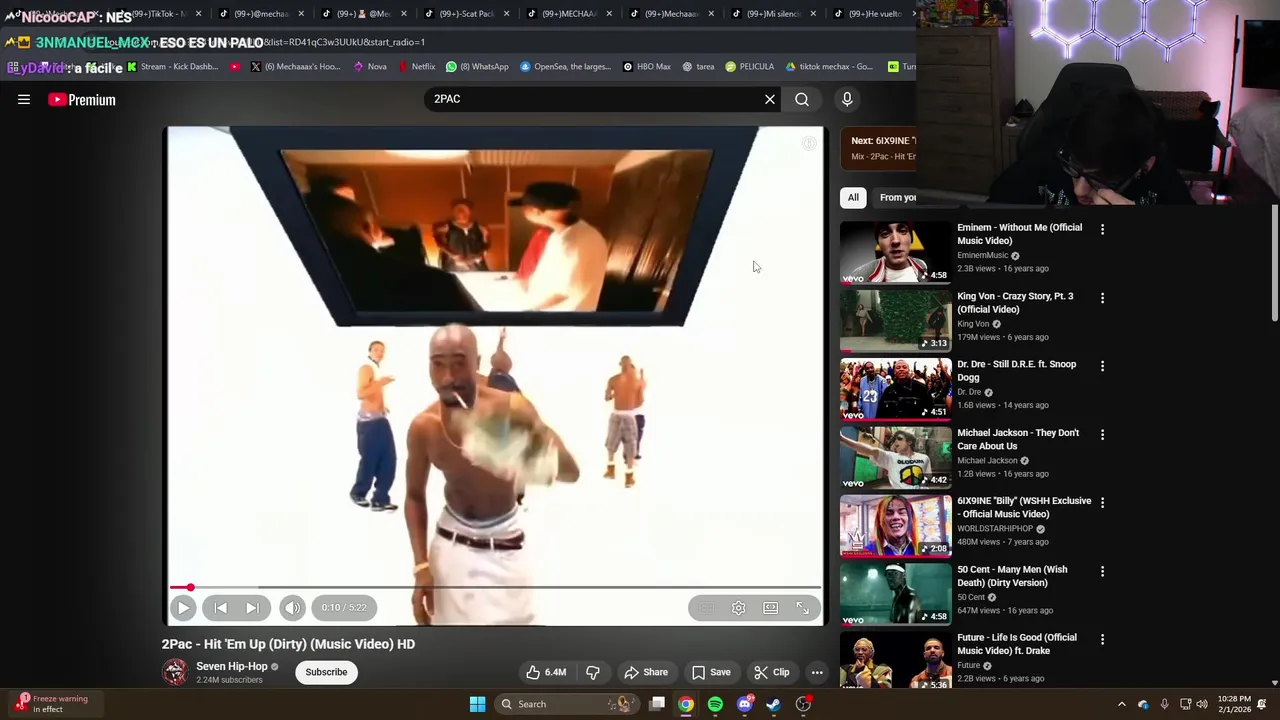Select the All filter chip
This screenshot has width=1280, height=720.
[853, 197]
